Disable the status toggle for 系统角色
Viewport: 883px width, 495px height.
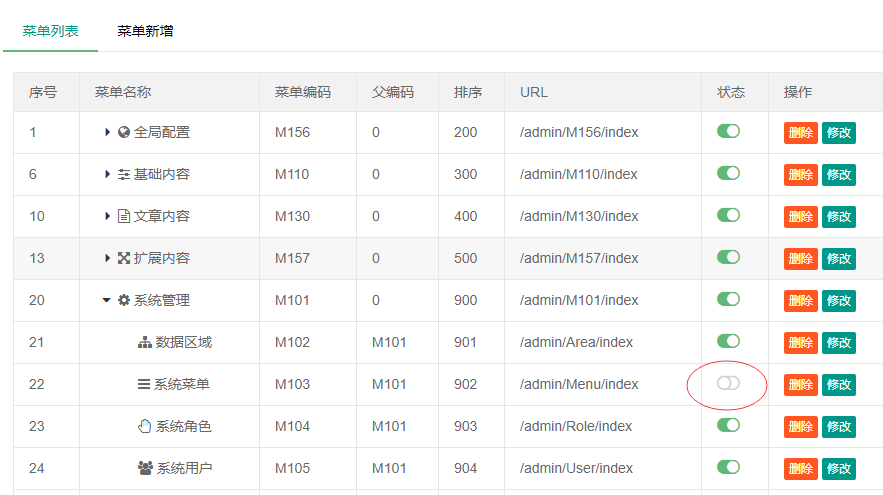pyautogui.click(x=728, y=425)
